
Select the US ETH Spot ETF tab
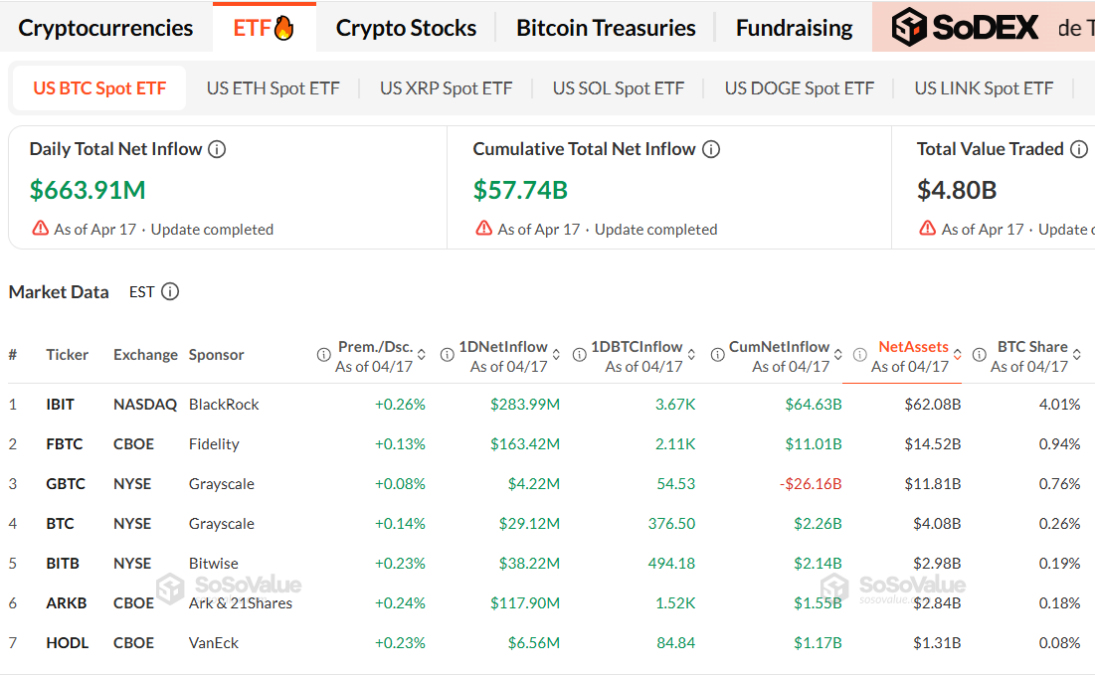(273, 88)
